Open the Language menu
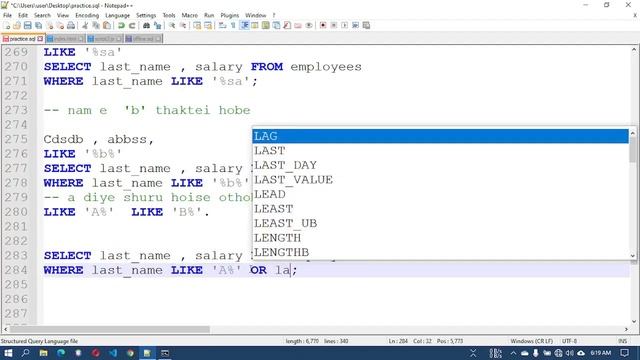Viewport: 640px width, 360px height. pos(118,15)
